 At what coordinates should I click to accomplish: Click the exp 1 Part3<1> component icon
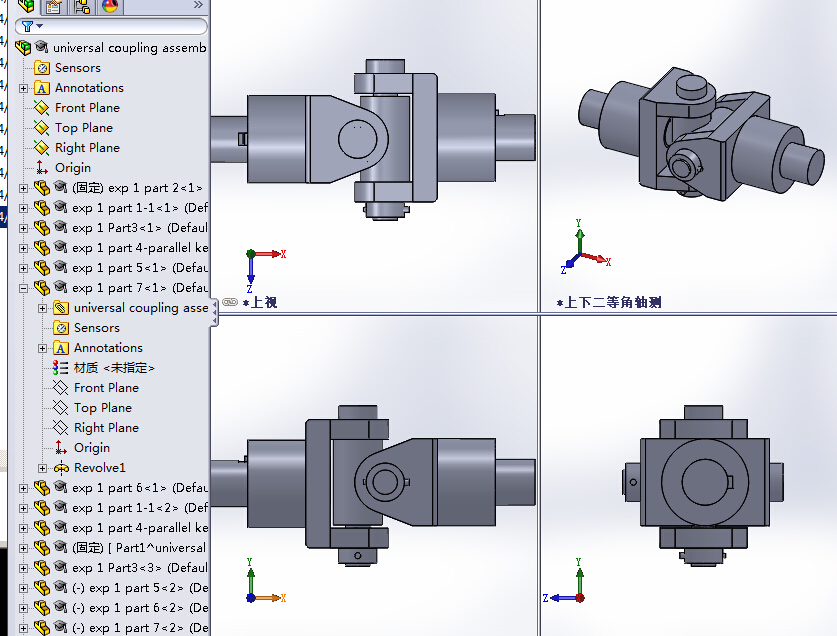42,227
